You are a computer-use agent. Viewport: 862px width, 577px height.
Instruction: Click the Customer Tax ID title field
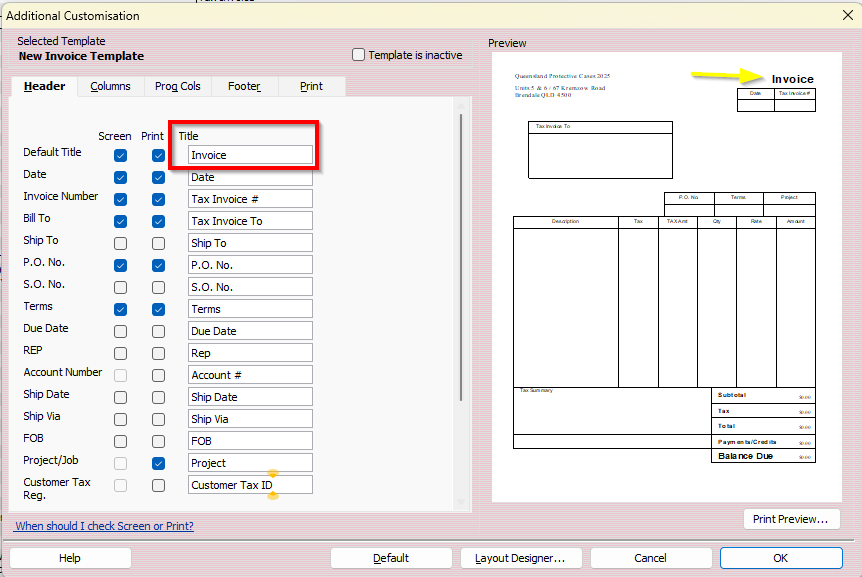click(x=250, y=485)
